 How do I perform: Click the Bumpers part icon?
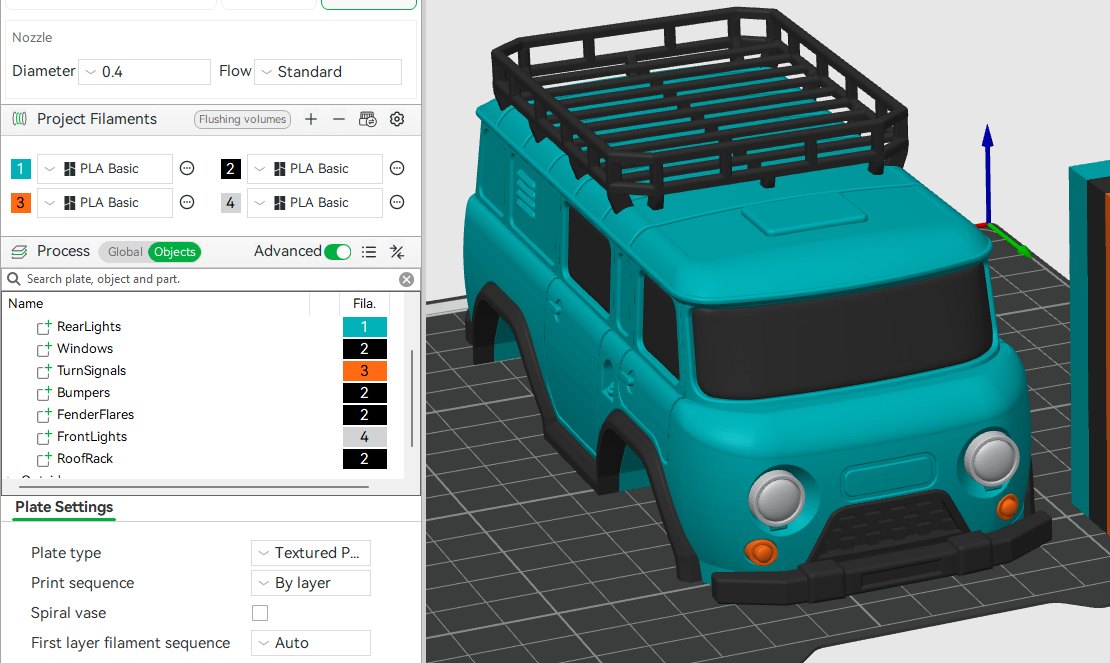coord(44,393)
